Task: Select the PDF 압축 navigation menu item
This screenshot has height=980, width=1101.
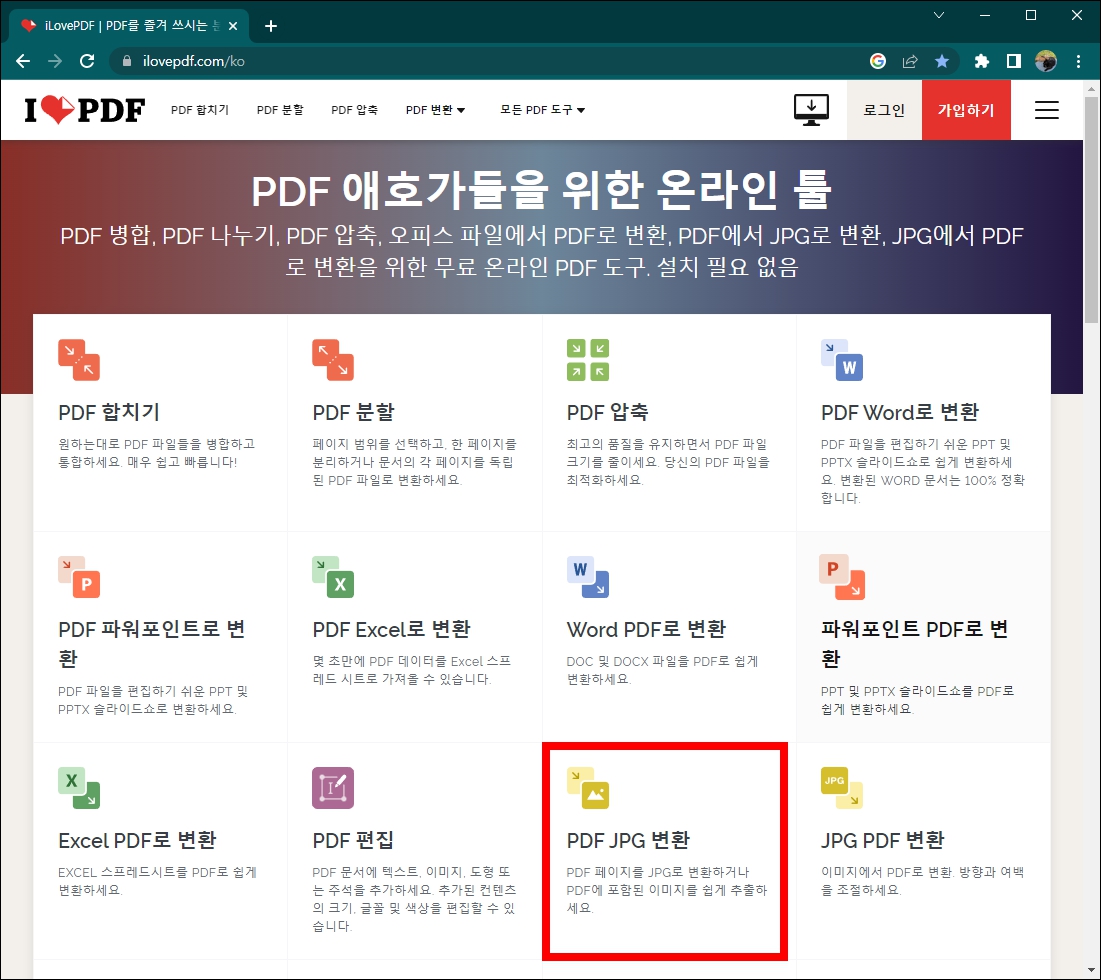Action: [x=354, y=110]
